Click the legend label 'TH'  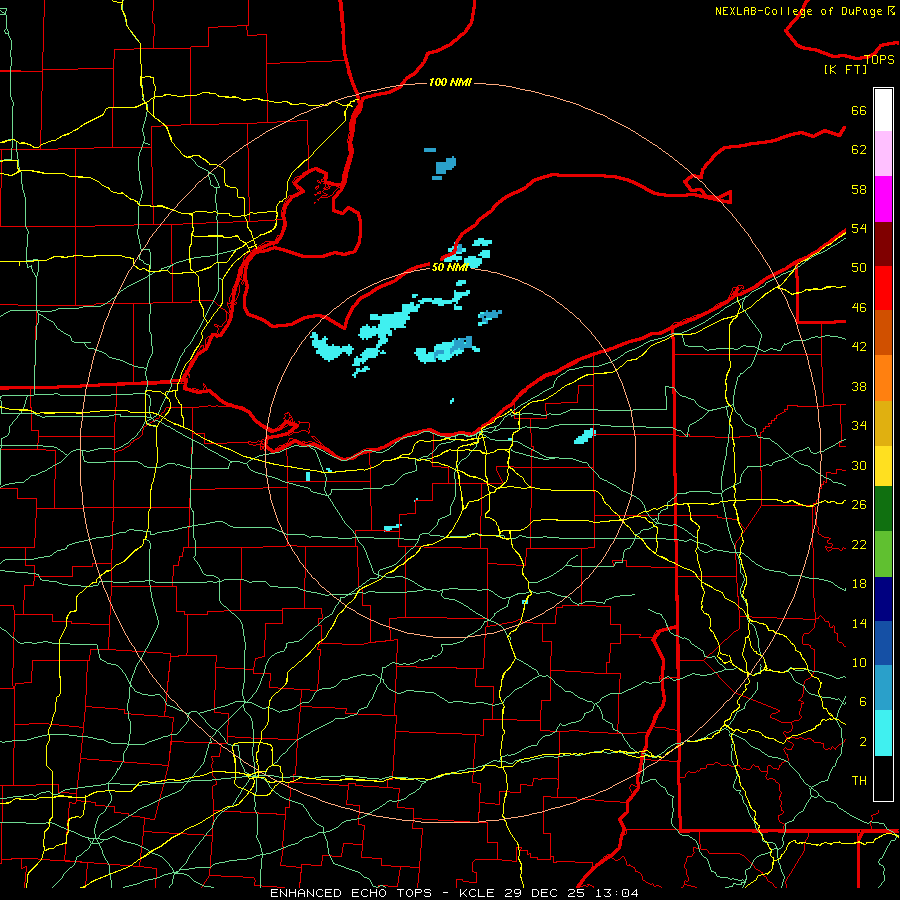coord(859,781)
